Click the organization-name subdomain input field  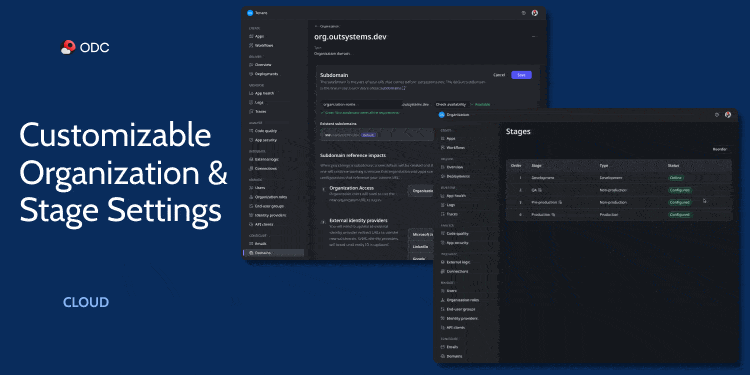[361, 104]
